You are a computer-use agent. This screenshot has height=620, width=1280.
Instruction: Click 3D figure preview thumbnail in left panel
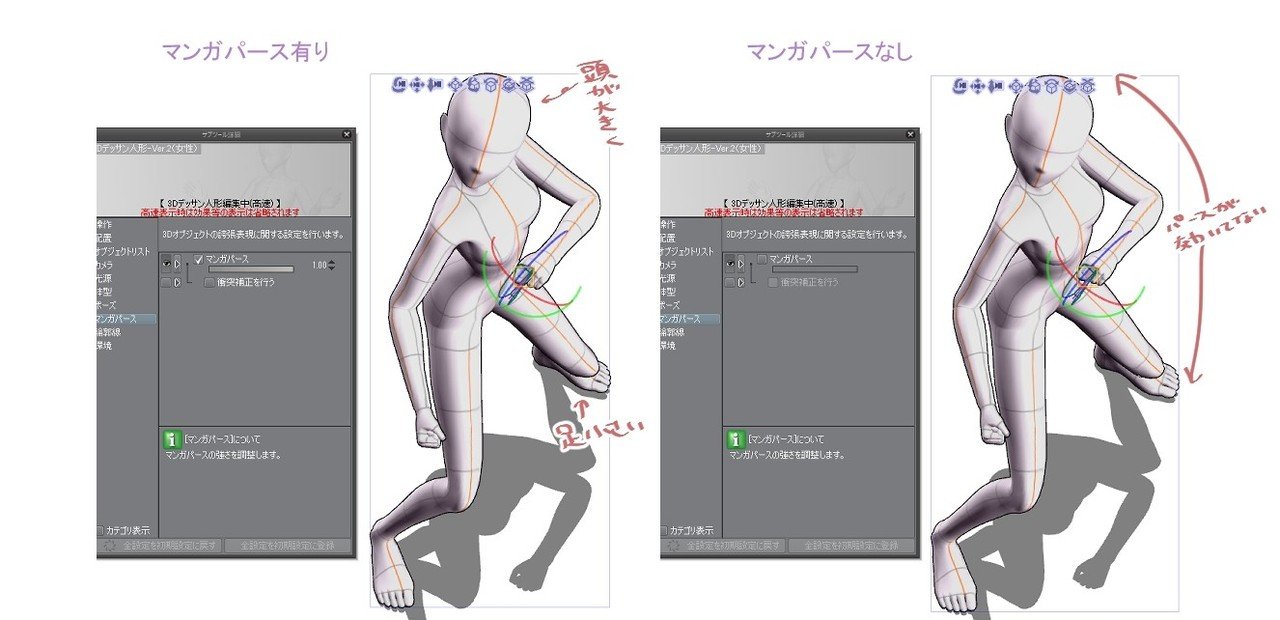[x=225, y=178]
